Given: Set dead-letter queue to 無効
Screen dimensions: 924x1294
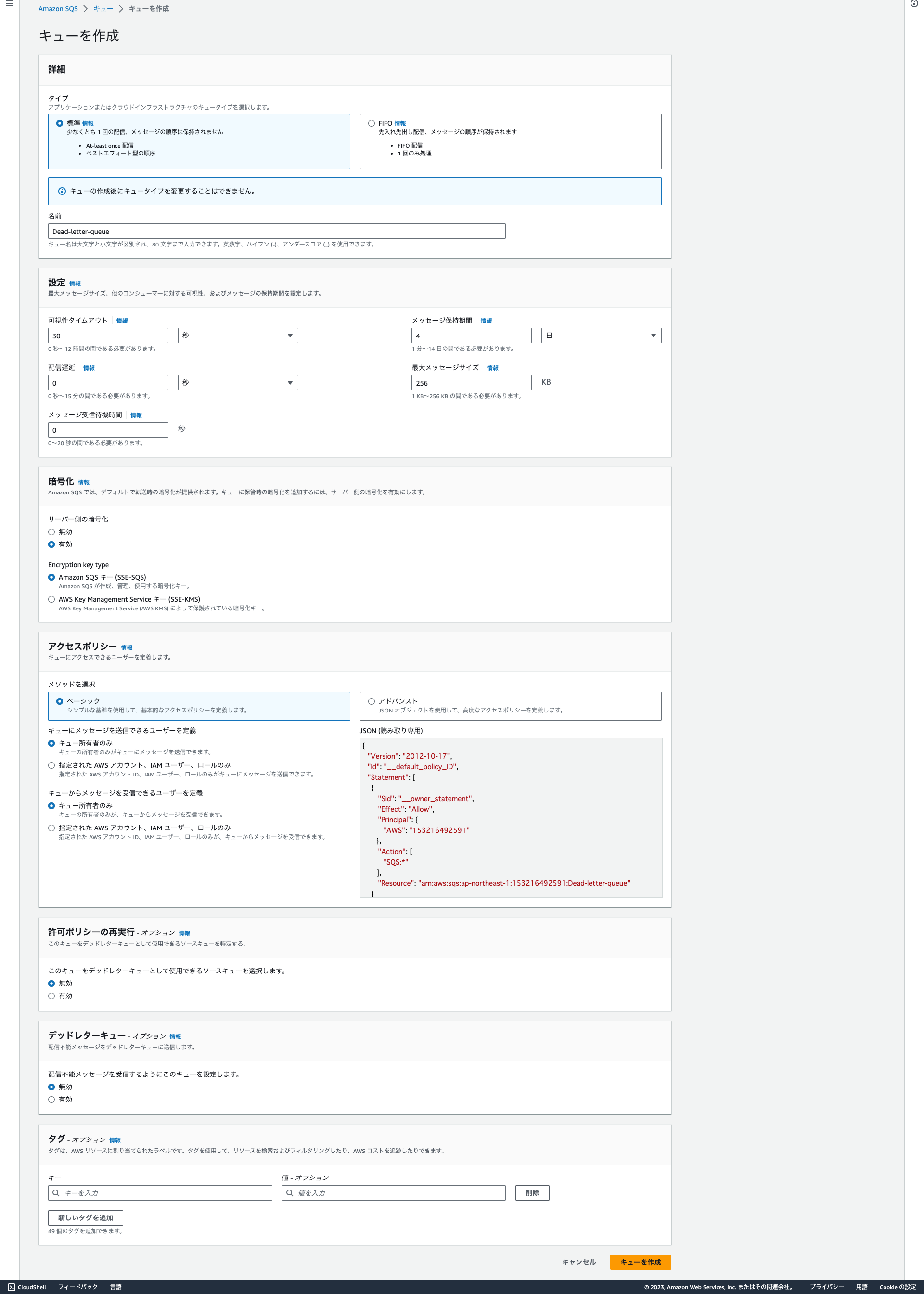Looking at the screenshot, I should click(52, 1087).
